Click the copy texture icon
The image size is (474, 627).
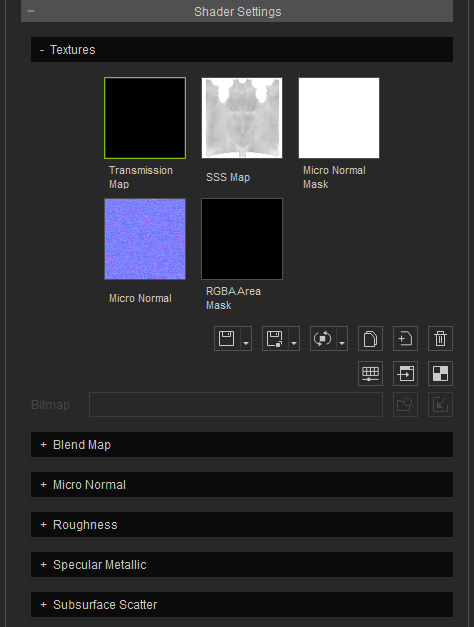(x=370, y=339)
